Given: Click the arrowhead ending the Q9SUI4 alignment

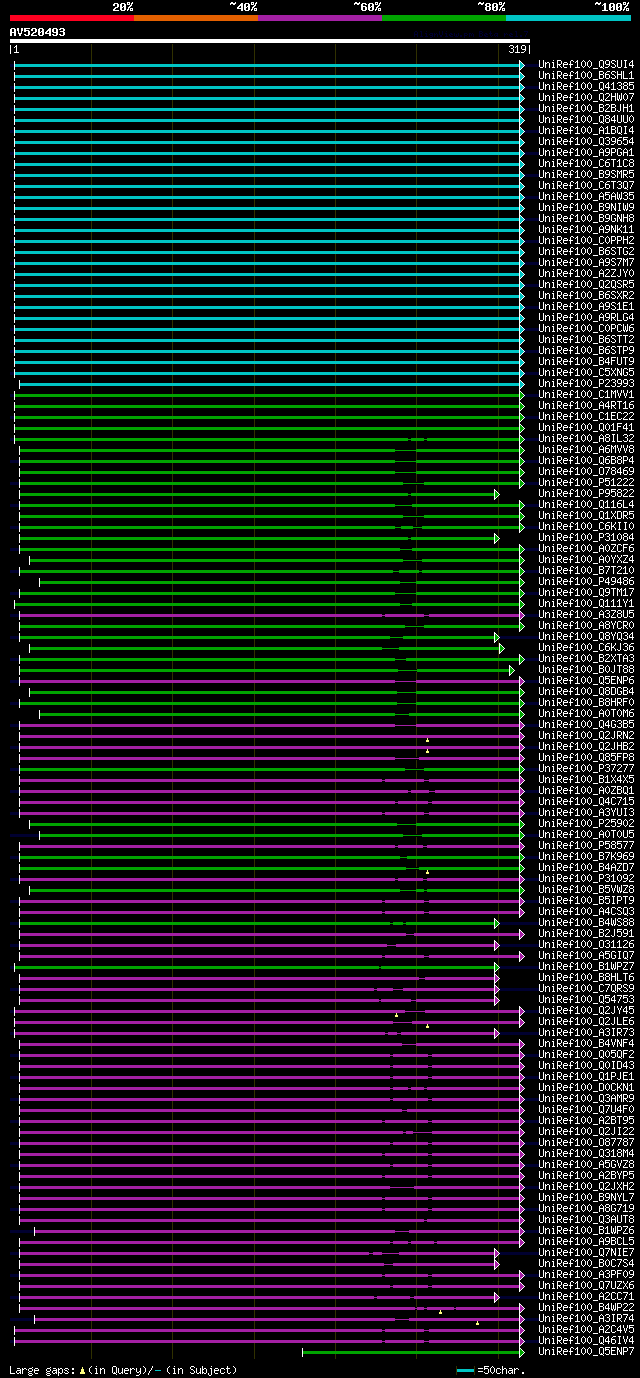Looking at the screenshot, I should point(522,65).
